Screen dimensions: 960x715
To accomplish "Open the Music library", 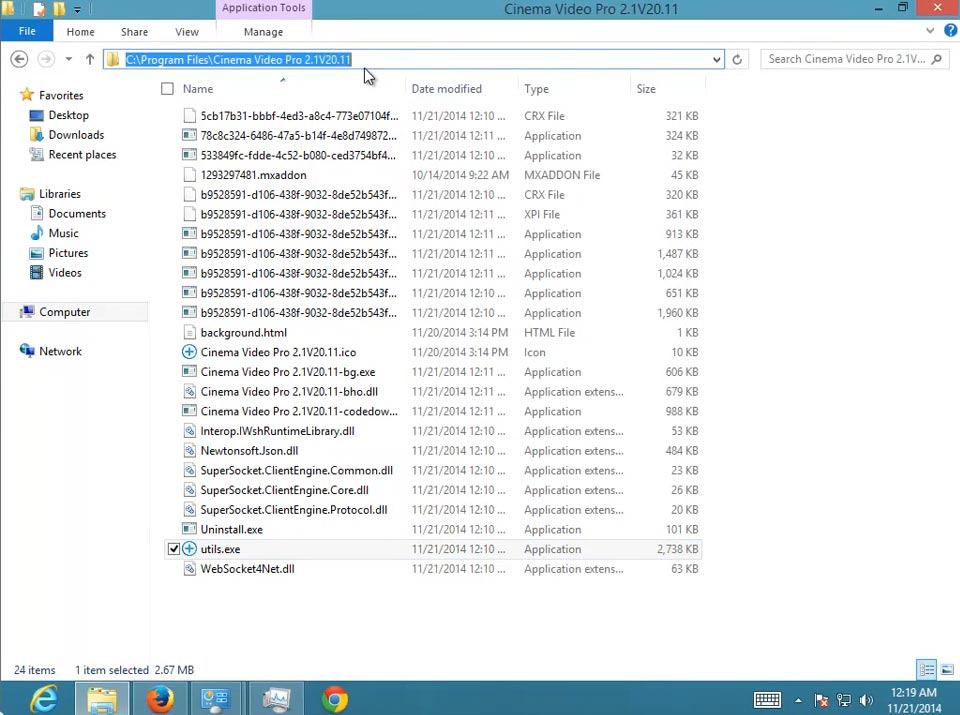I will pyautogui.click(x=63, y=233).
